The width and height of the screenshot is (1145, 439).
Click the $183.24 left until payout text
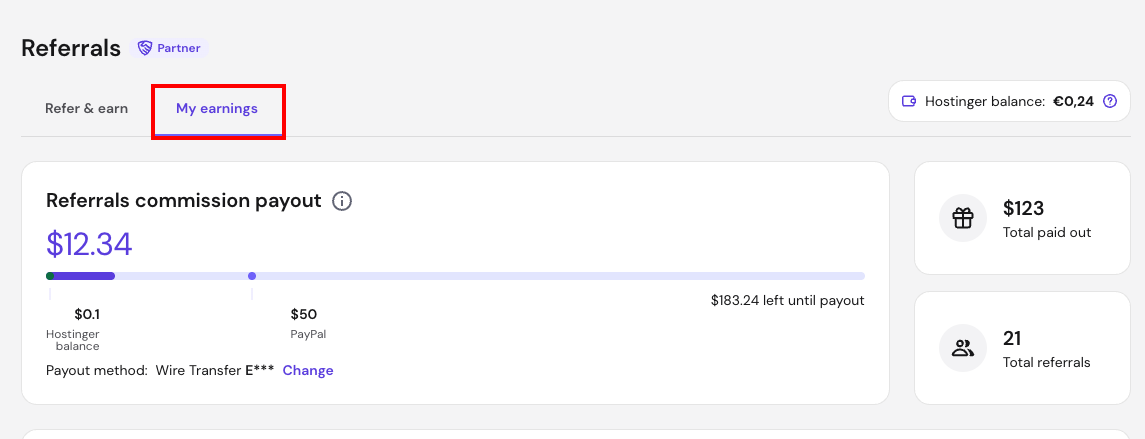787,300
